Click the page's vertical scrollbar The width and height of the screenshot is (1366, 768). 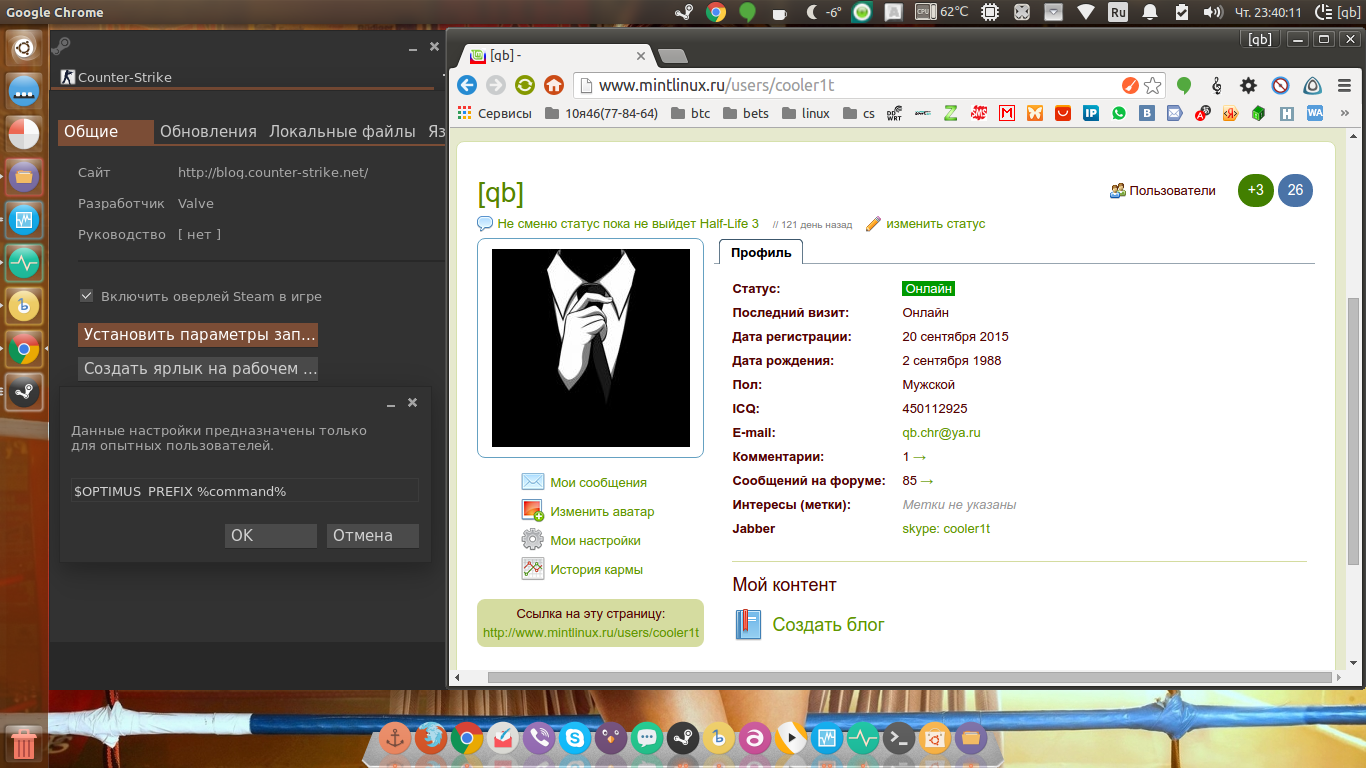(1352, 430)
